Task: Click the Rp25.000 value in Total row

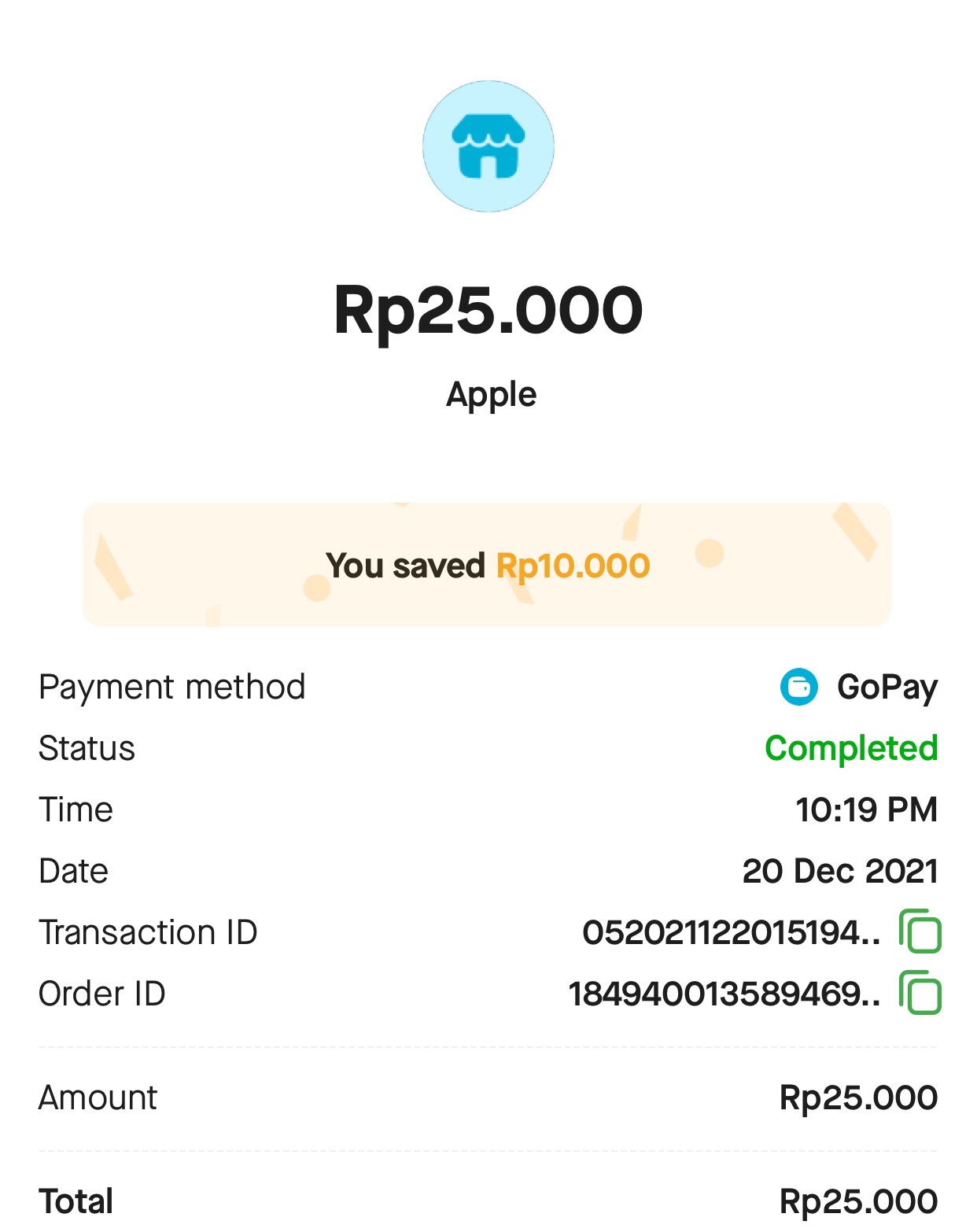Action: pos(858,1201)
